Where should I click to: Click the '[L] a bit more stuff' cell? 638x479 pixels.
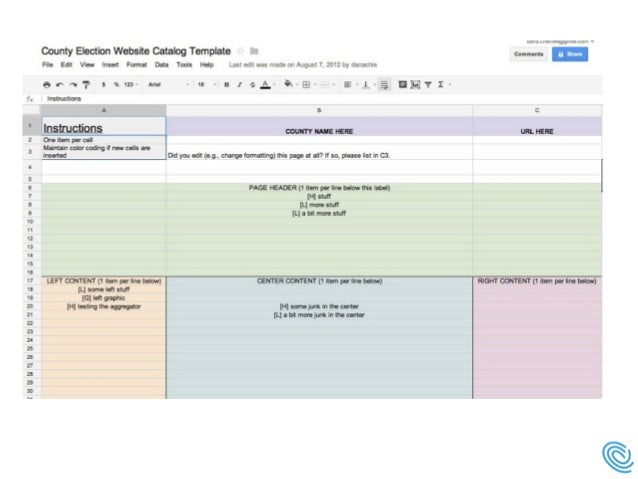tap(319, 213)
